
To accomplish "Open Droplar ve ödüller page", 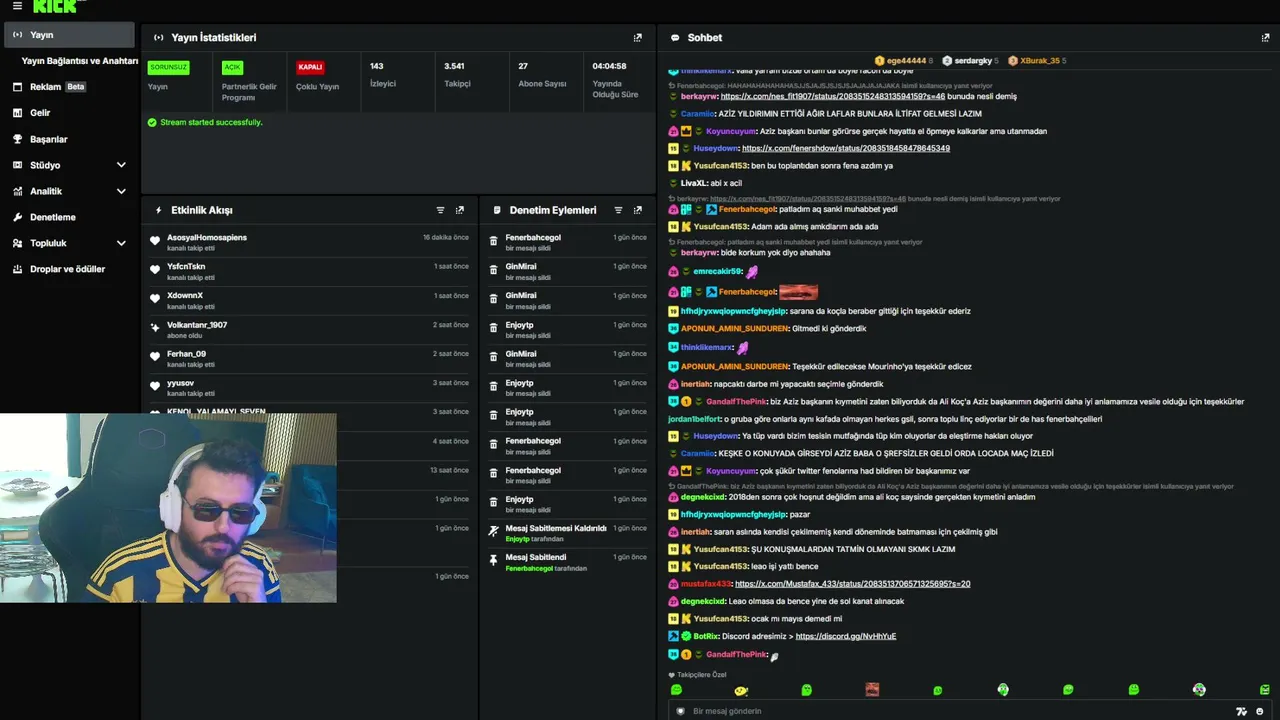I will point(68,269).
